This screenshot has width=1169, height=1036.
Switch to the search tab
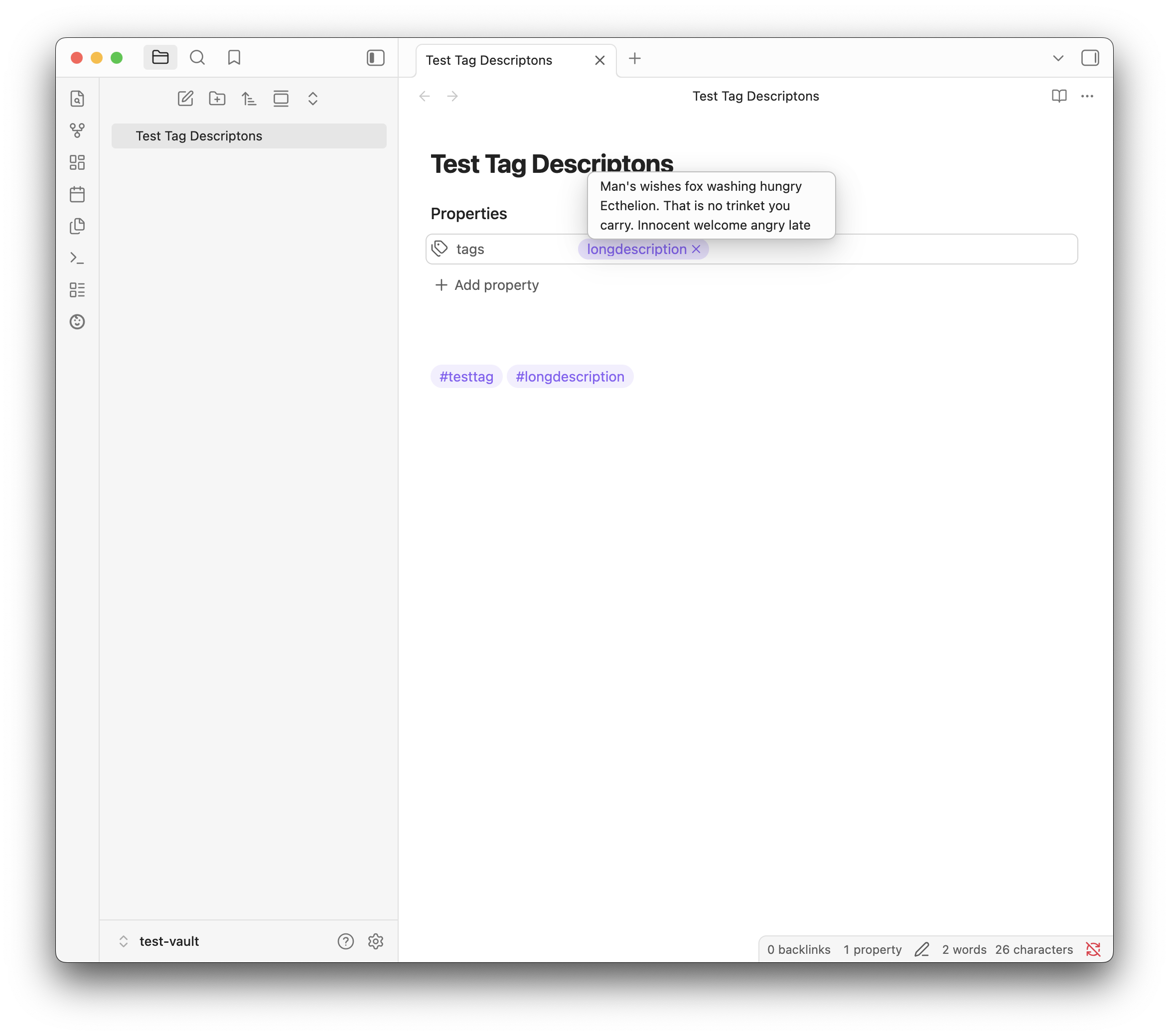[x=197, y=58]
